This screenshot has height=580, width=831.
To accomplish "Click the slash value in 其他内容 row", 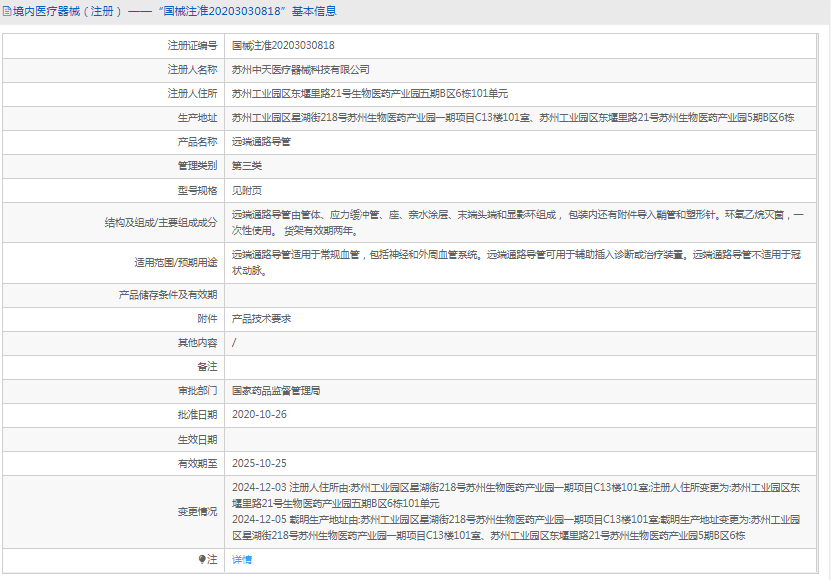I will (234, 343).
